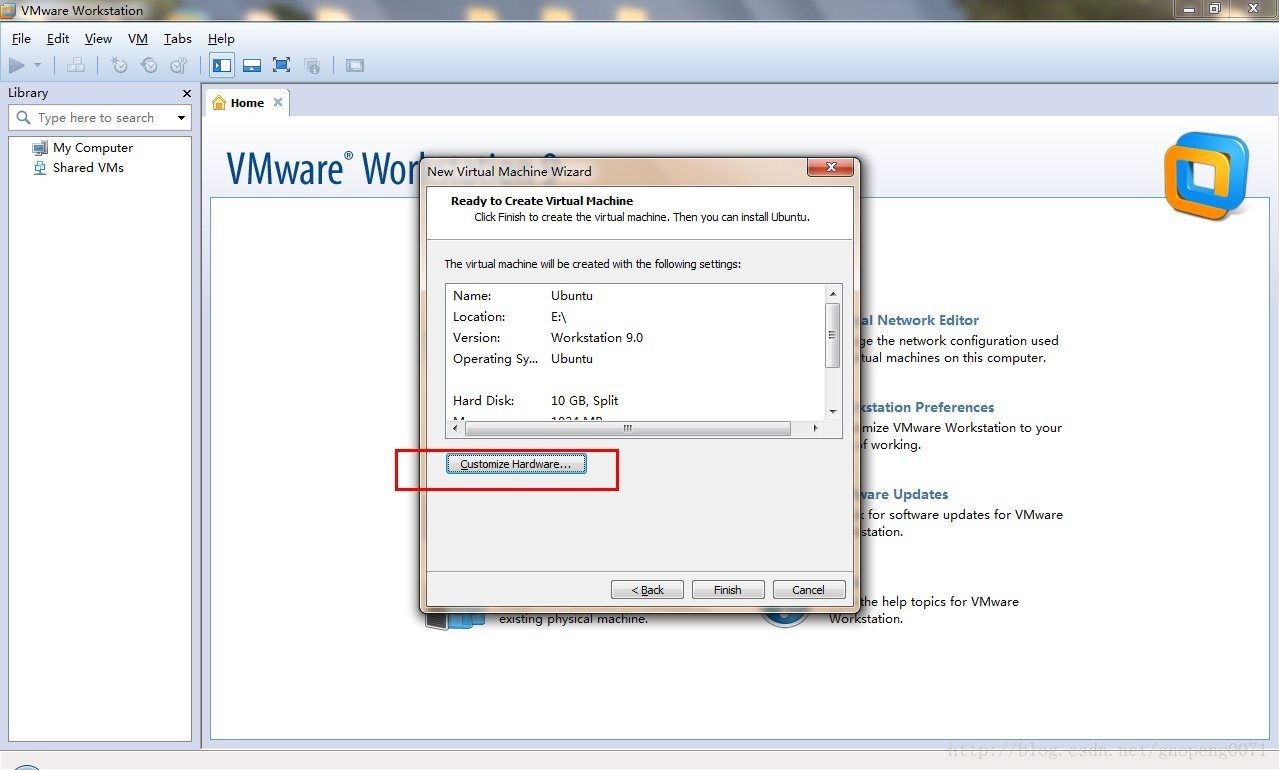Image resolution: width=1279 pixels, height=770 pixels.
Task: Open the Snapshot Manager toolbar icon
Action: tap(179, 65)
